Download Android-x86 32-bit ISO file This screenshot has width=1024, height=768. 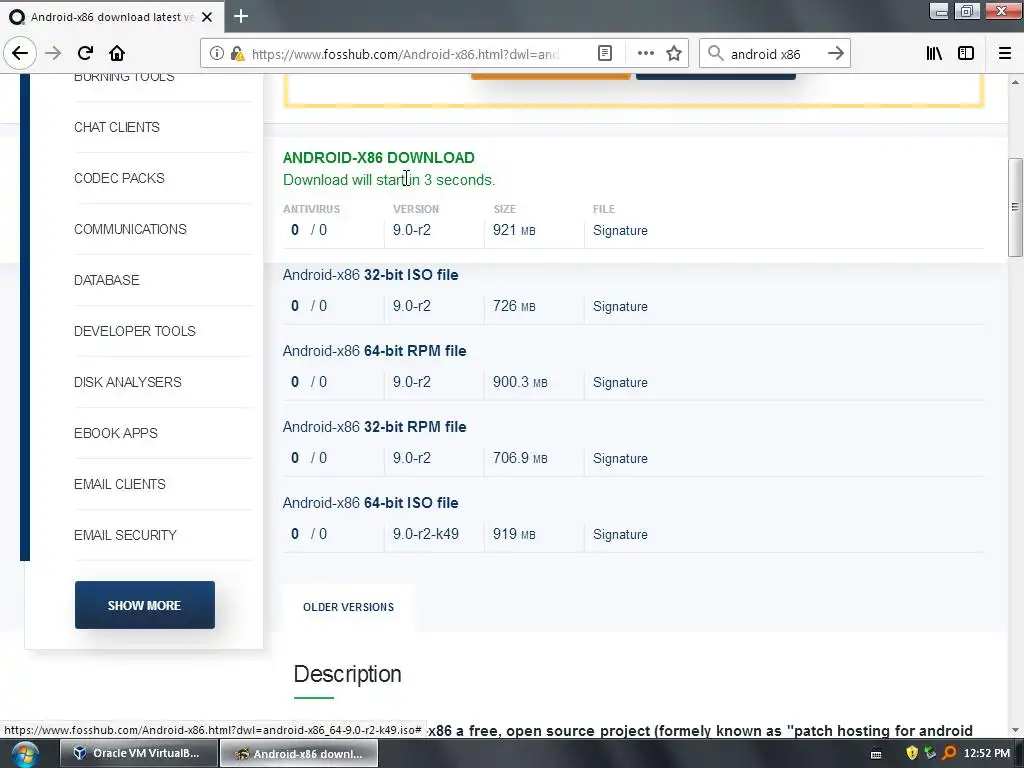click(x=370, y=275)
